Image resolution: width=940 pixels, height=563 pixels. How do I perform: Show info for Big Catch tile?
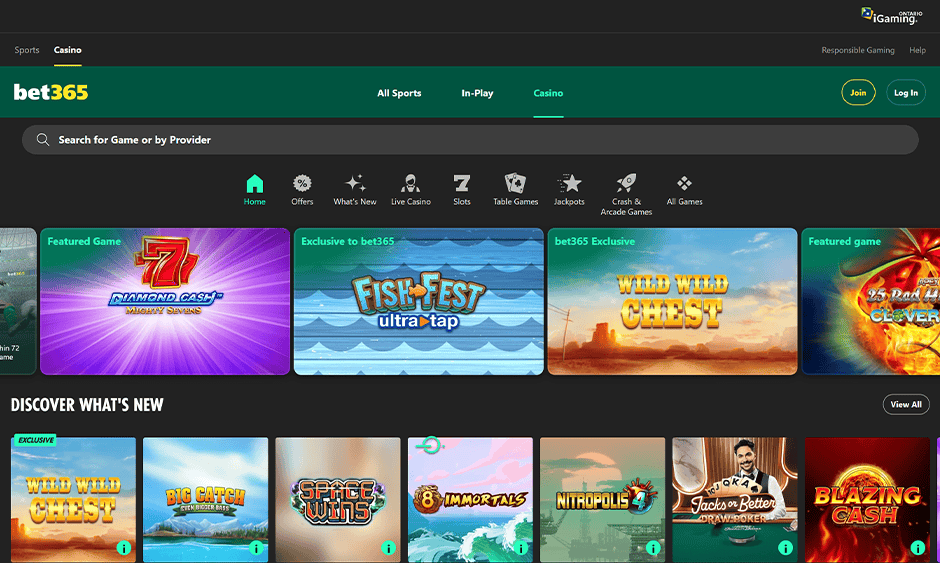coord(256,547)
